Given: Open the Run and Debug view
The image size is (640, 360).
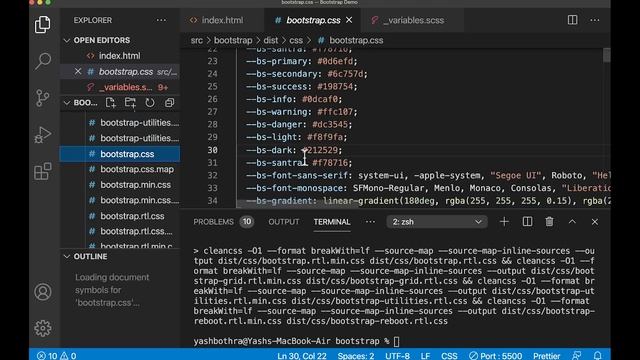Looking at the screenshot, I should (x=42, y=135).
